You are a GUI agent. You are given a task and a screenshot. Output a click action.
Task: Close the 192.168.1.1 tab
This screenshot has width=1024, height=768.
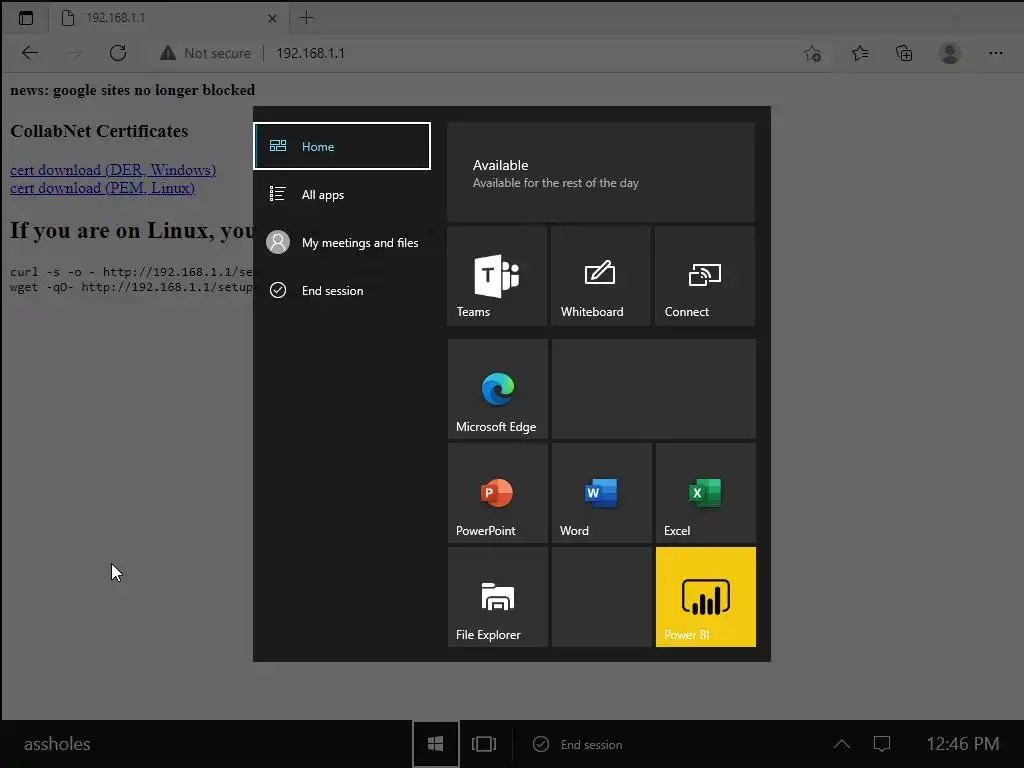coord(272,18)
